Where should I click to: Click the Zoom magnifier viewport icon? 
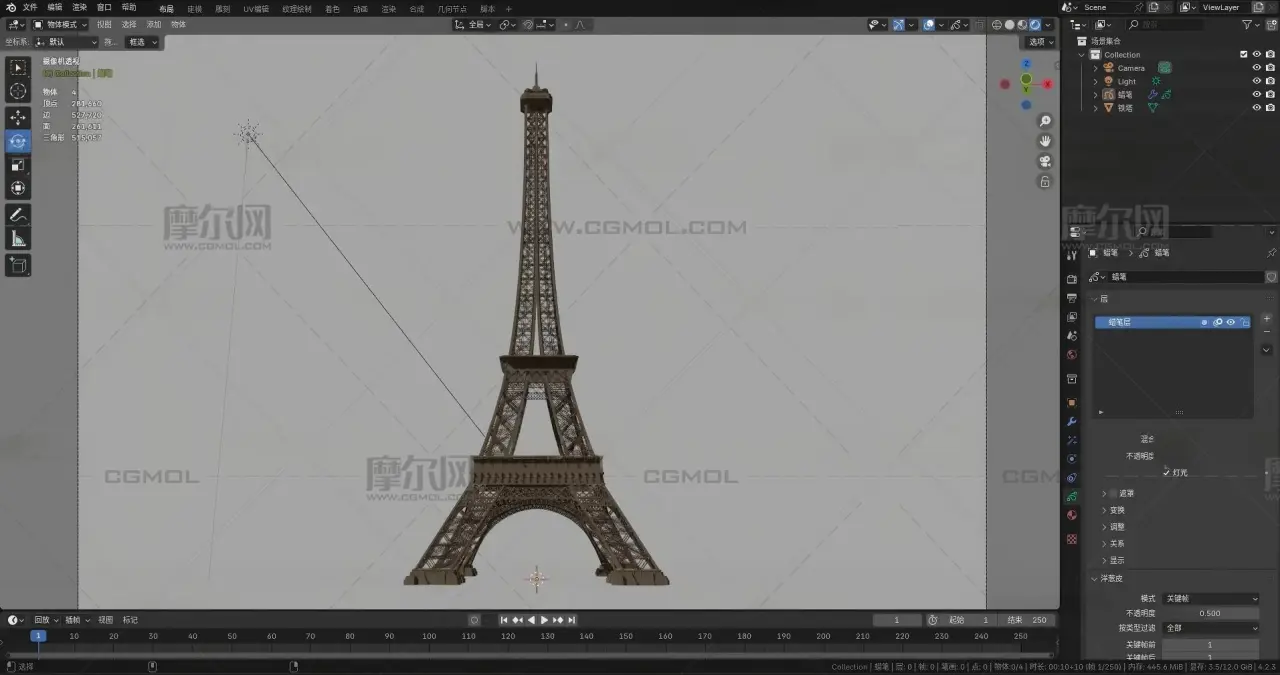pyautogui.click(x=1045, y=121)
